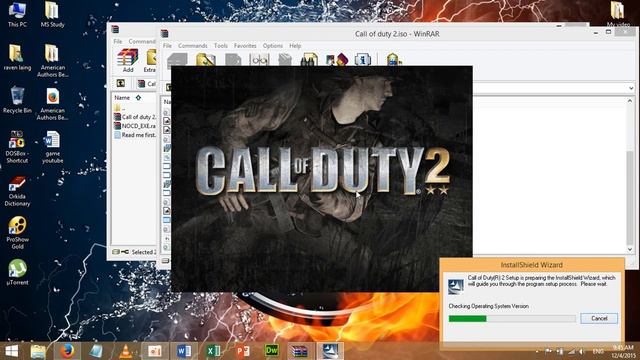This screenshot has height=360, width=640.
Task: Click the ENG language indicator in tray
Action: click(x=598, y=351)
